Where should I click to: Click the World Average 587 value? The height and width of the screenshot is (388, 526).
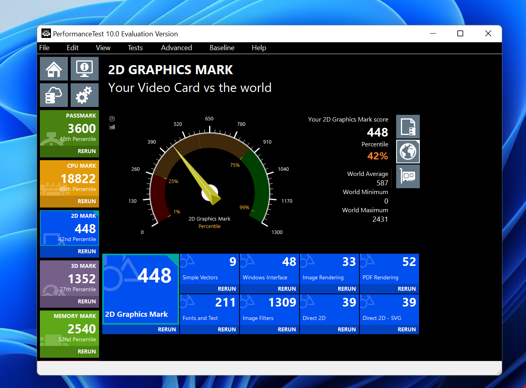click(x=382, y=183)
